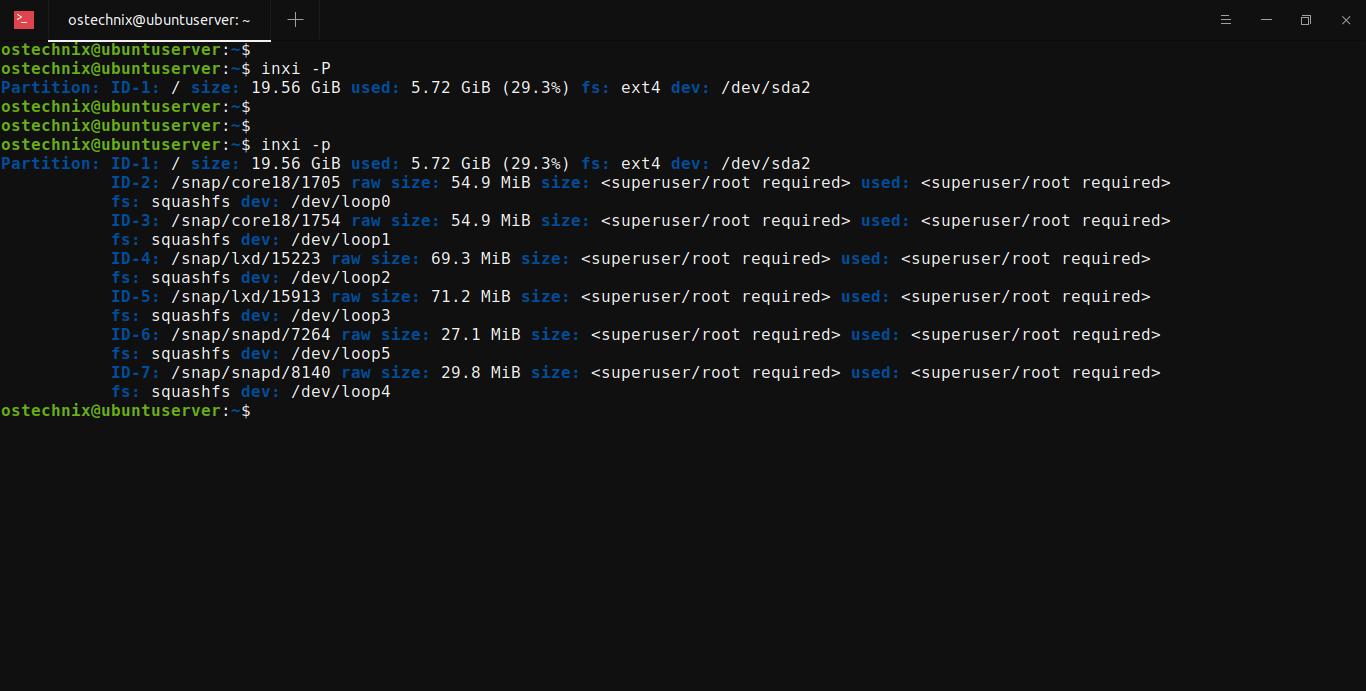Click /snap/snapd/7264 mount path text
Image resolution: width=1366 pixels, height=691 pixels.
point(250,335)
